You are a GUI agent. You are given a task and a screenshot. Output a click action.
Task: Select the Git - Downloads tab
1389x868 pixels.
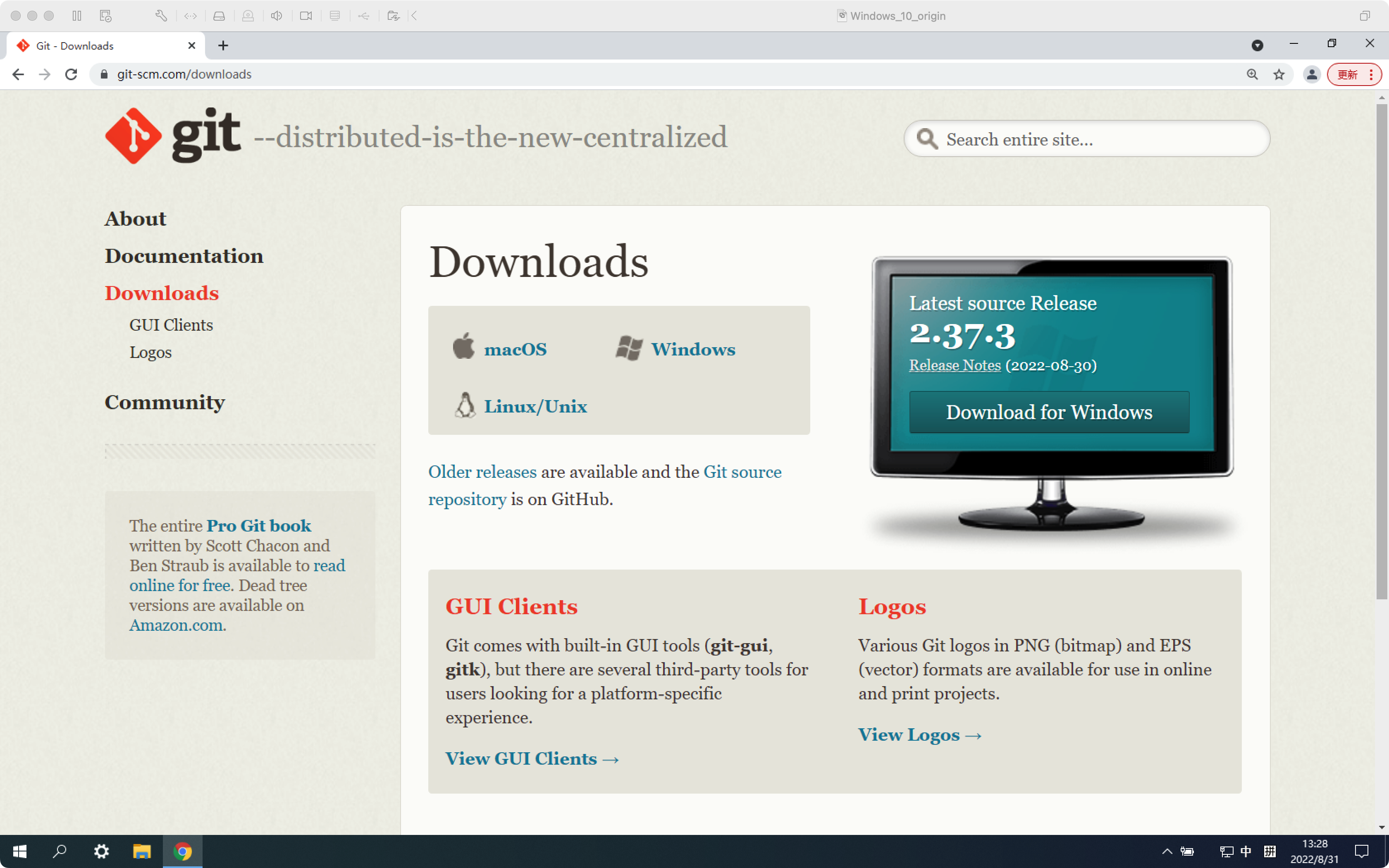pos(106,45)
